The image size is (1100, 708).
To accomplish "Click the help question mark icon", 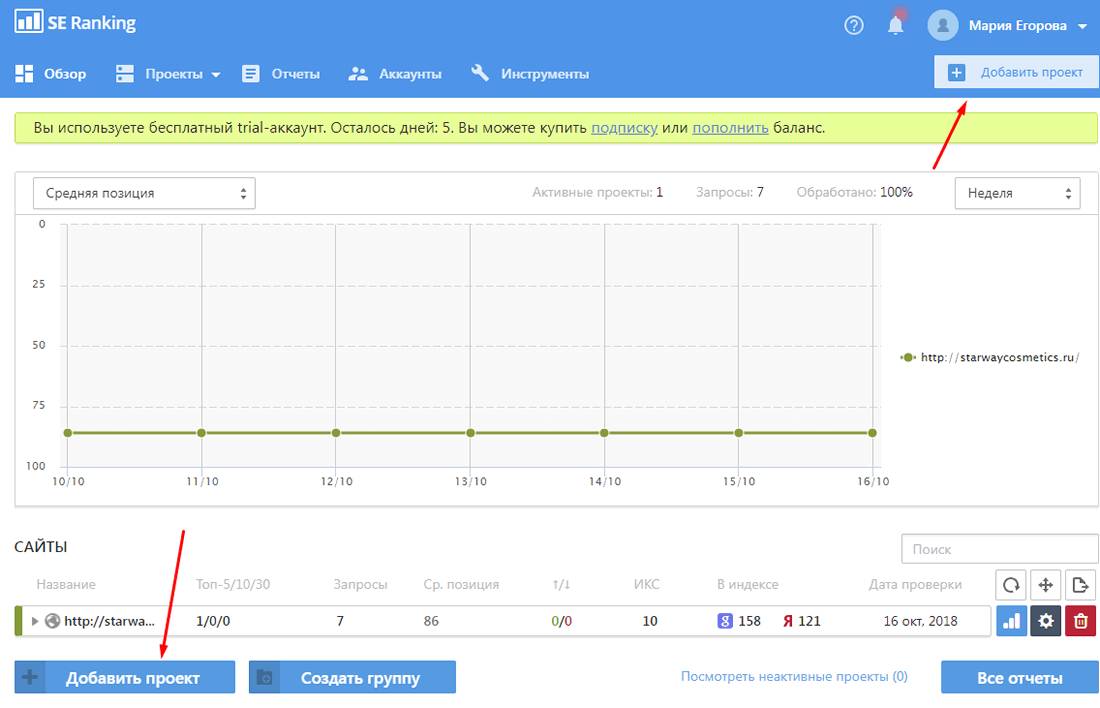I will [x=853, y=26].
